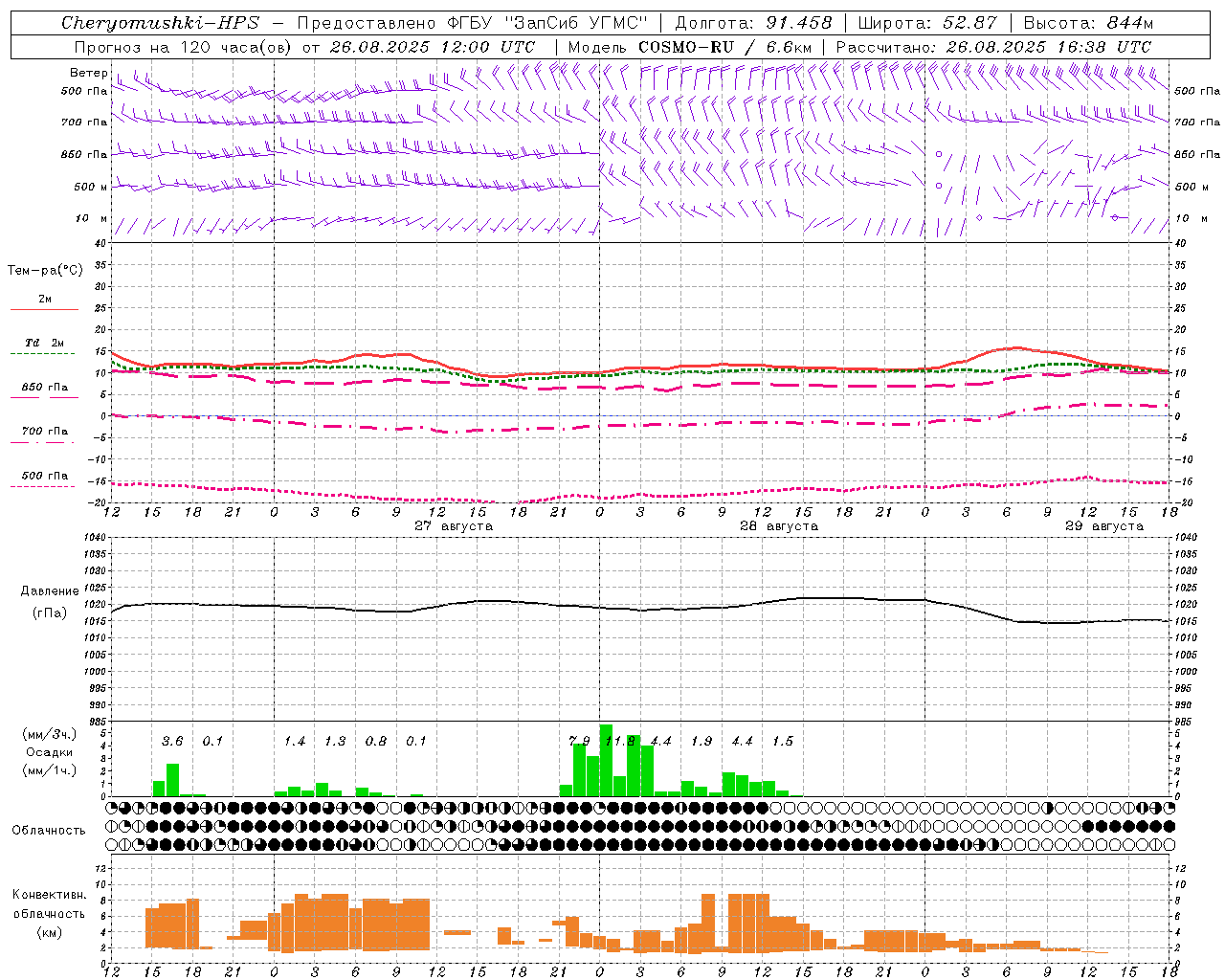
Task: Click the 700 гПа temperature legend label
Action: pyautogui.click(x=45, y=432)
